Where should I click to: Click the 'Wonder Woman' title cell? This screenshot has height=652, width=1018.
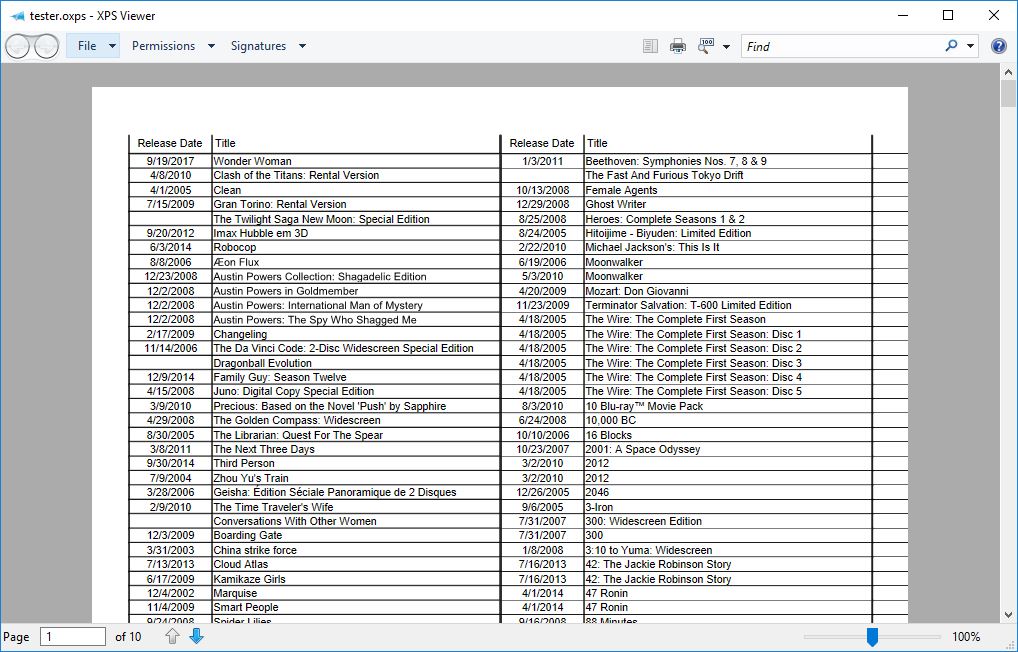click(253, 161)
